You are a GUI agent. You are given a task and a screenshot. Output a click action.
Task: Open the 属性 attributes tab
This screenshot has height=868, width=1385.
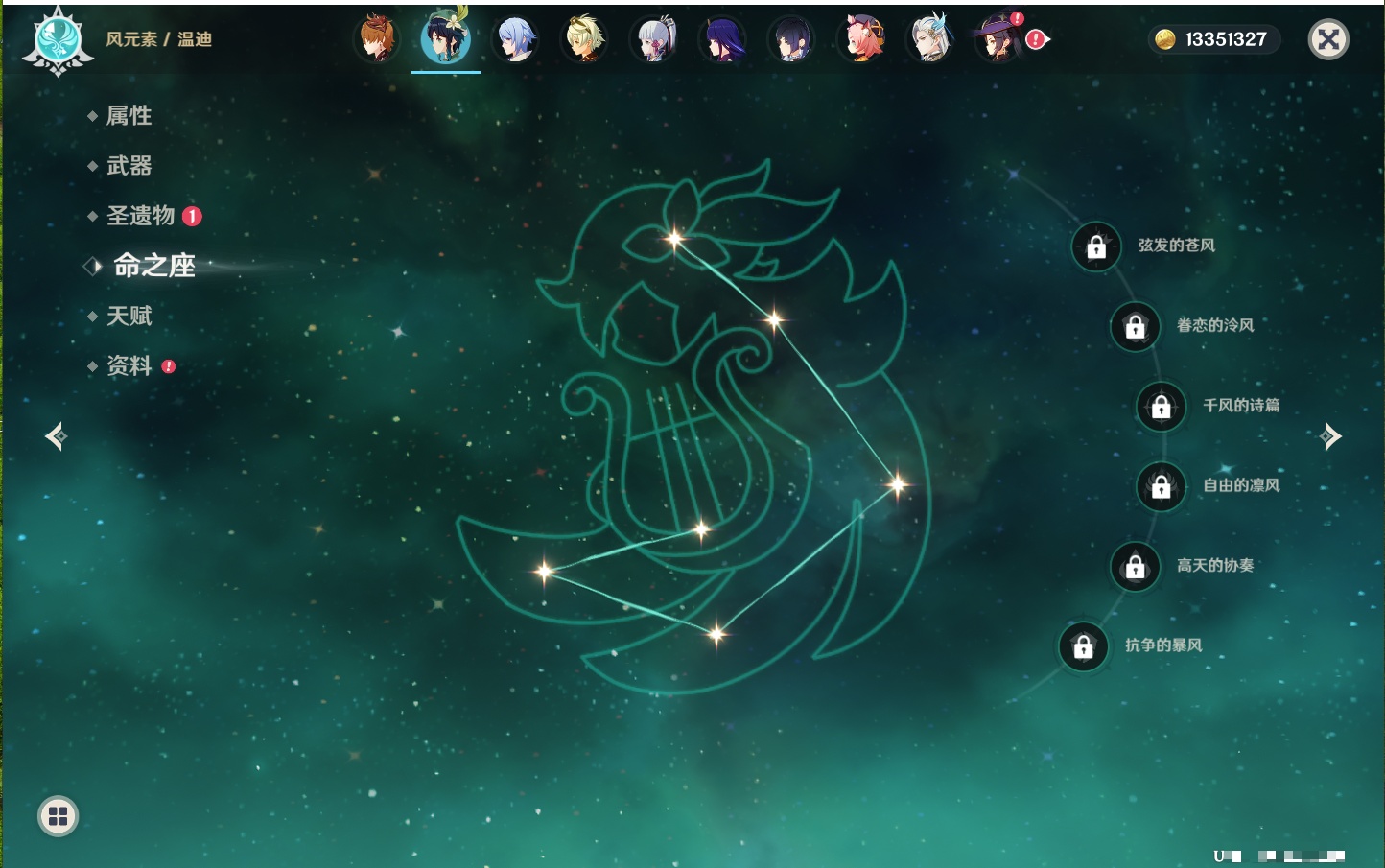[129, 116]
